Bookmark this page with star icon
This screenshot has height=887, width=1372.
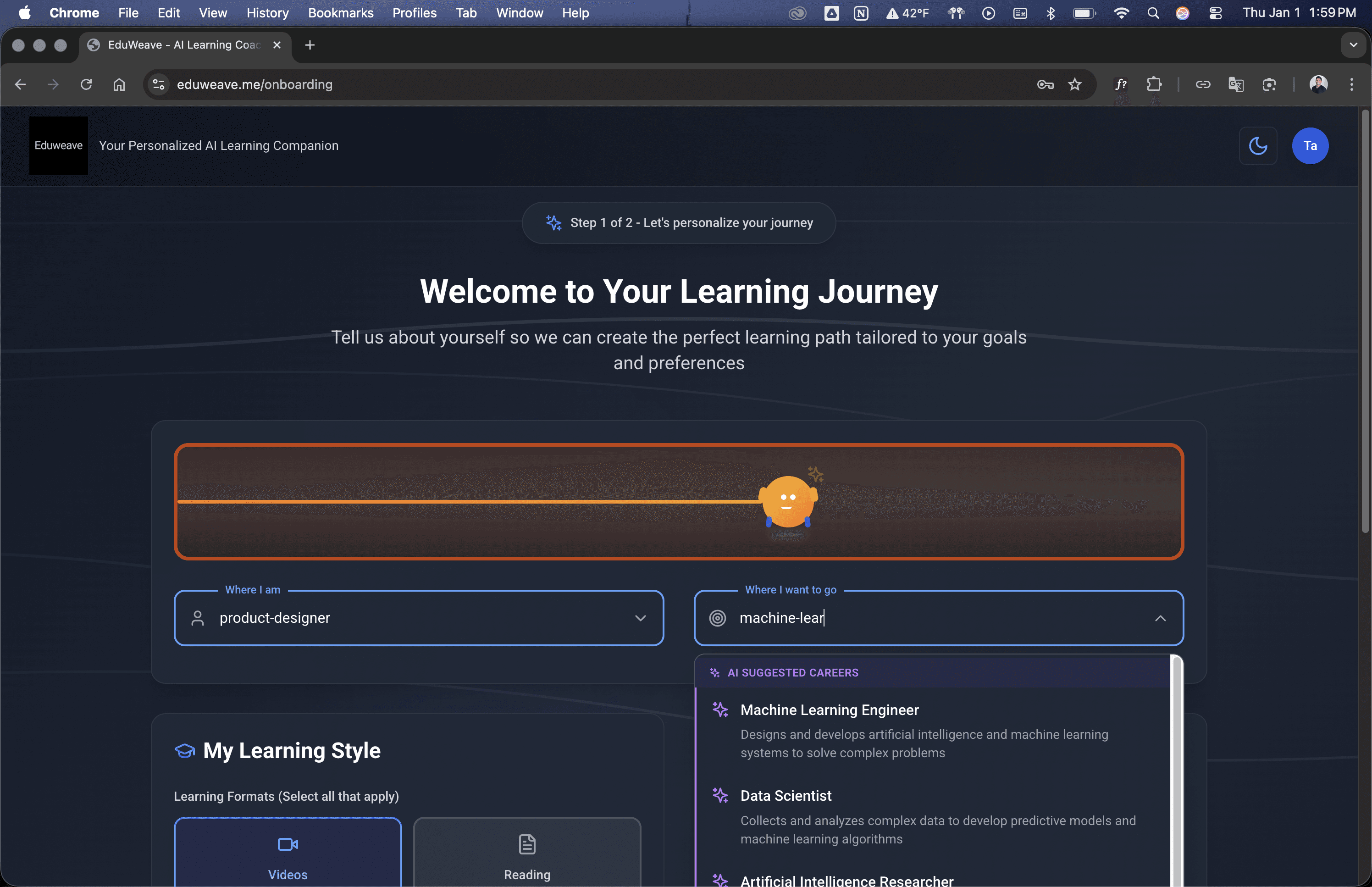[x=1074, y=85]
